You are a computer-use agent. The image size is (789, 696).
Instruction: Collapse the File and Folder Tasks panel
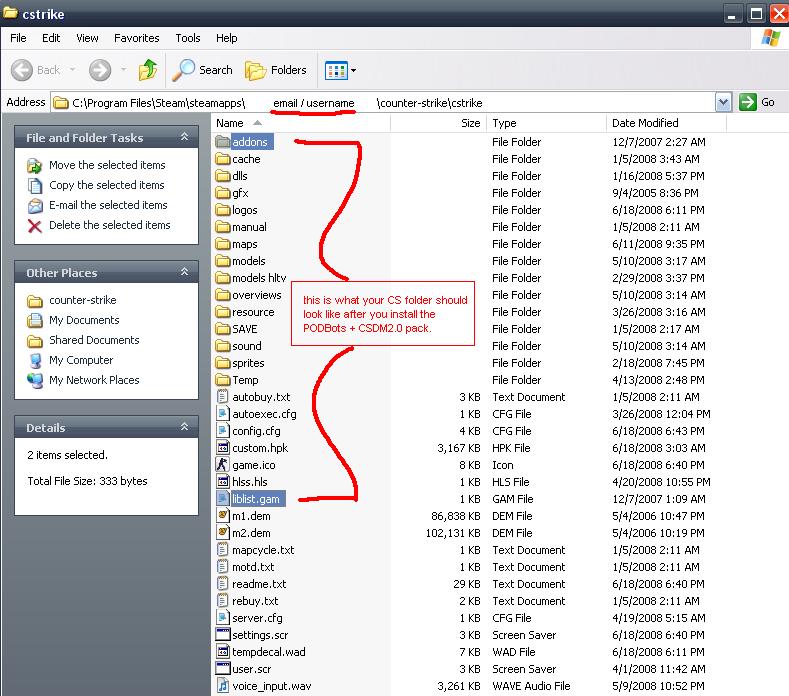tap(185, 137)
